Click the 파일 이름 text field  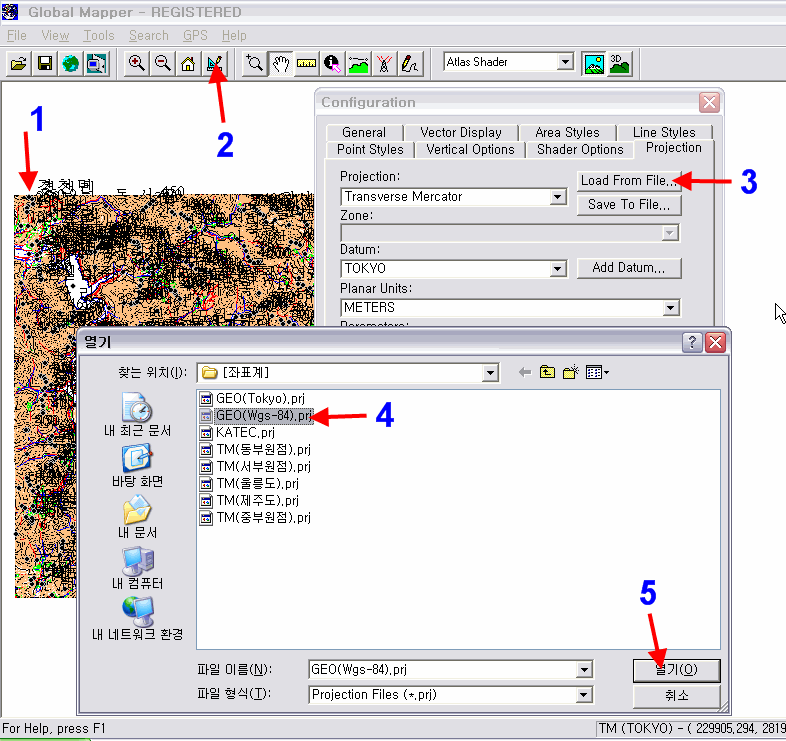(x=442, y=670)
